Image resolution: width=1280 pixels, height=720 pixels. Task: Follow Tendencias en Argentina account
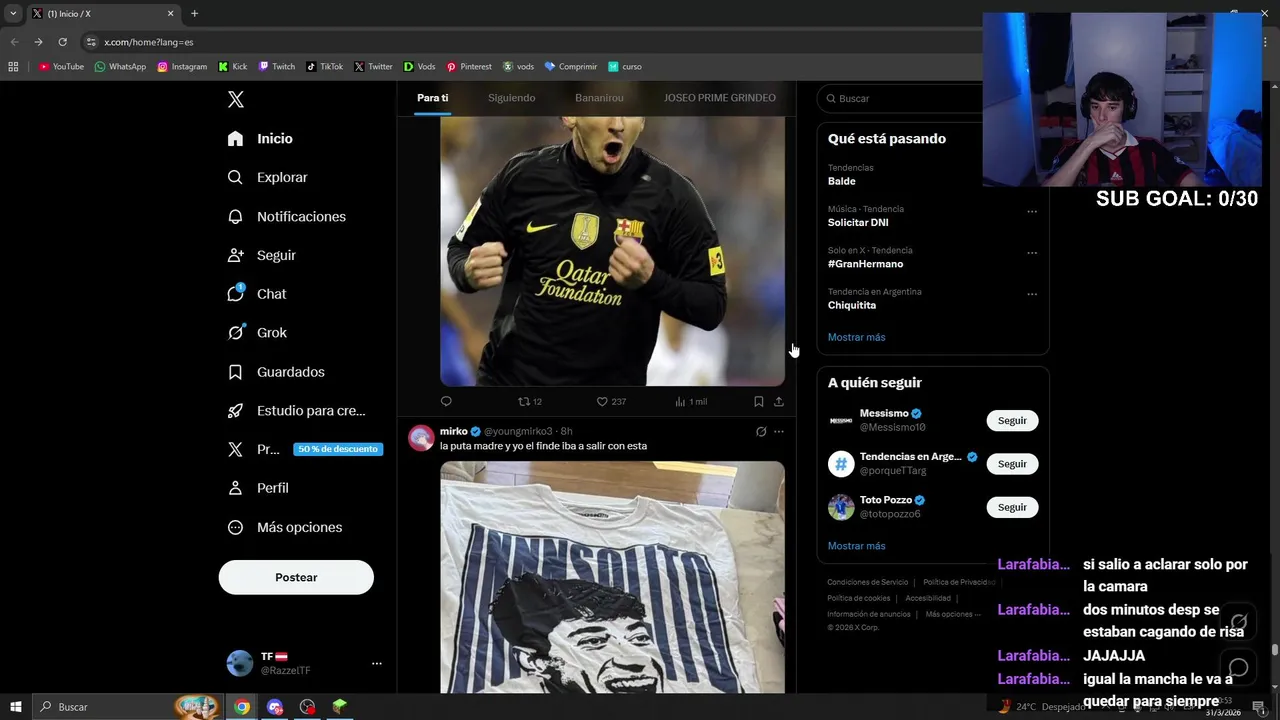[1012, 464]
